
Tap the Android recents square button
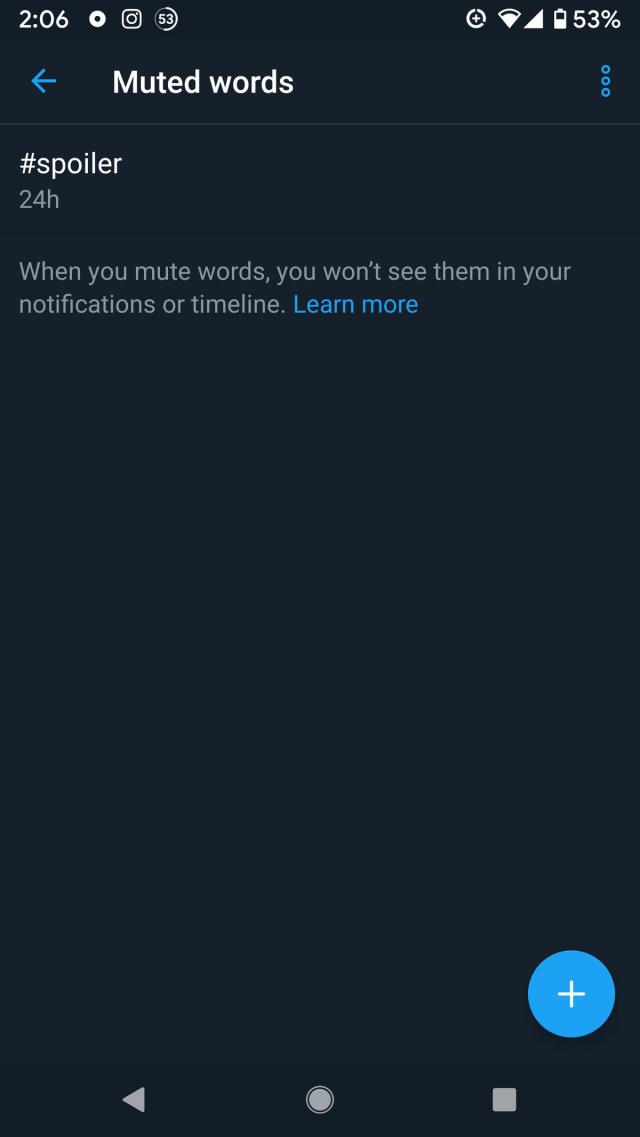504,1099
